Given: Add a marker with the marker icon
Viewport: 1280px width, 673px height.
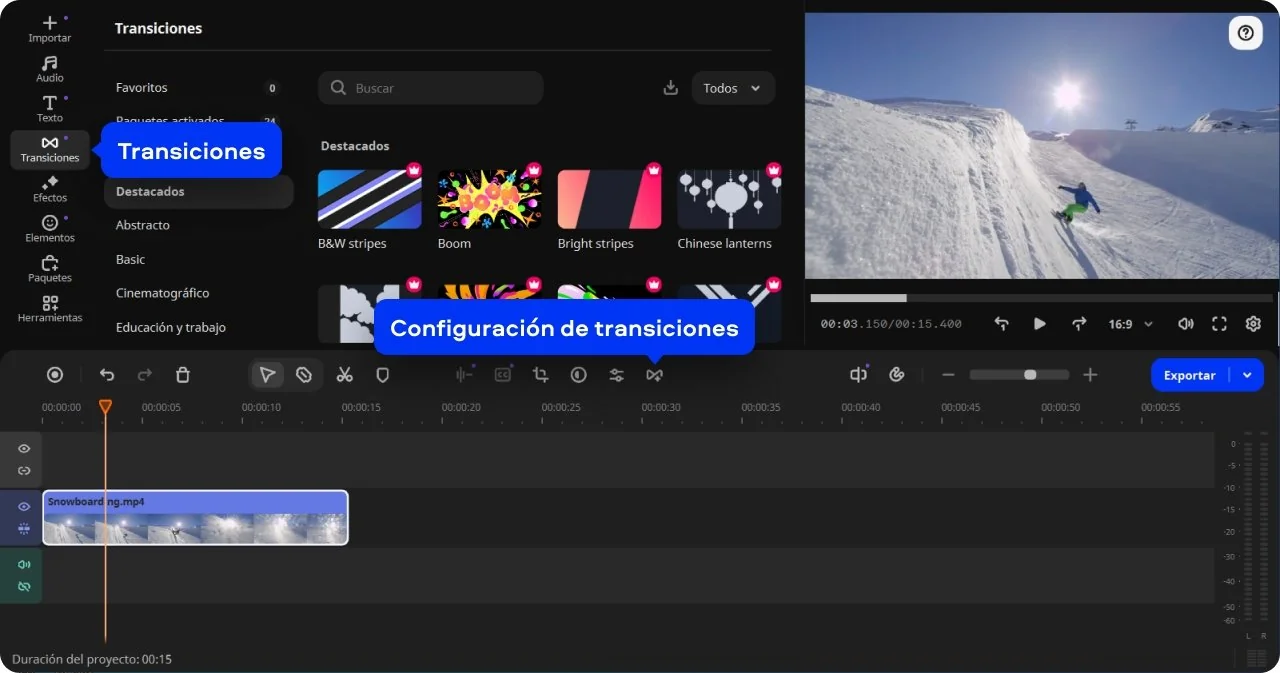Looking at the screenshot, I should (x=382, y=375).
